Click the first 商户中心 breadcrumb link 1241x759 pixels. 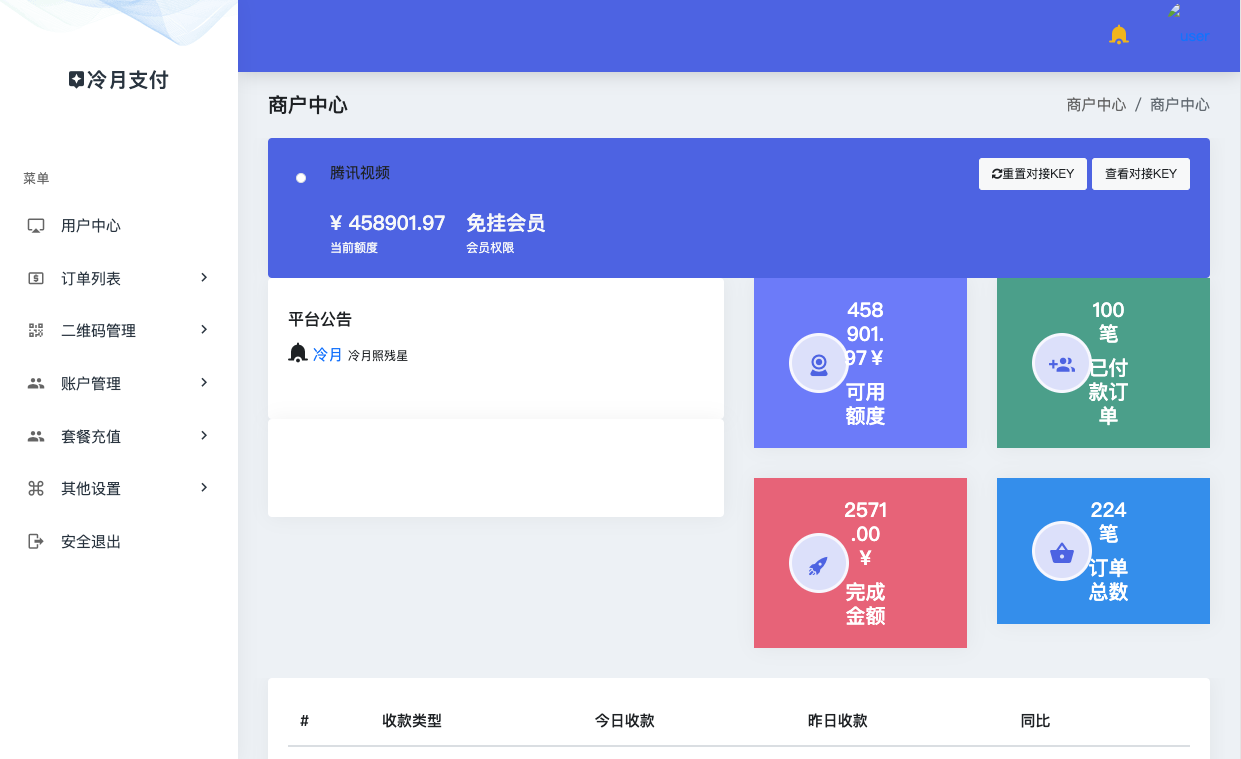coord(1096,105)
